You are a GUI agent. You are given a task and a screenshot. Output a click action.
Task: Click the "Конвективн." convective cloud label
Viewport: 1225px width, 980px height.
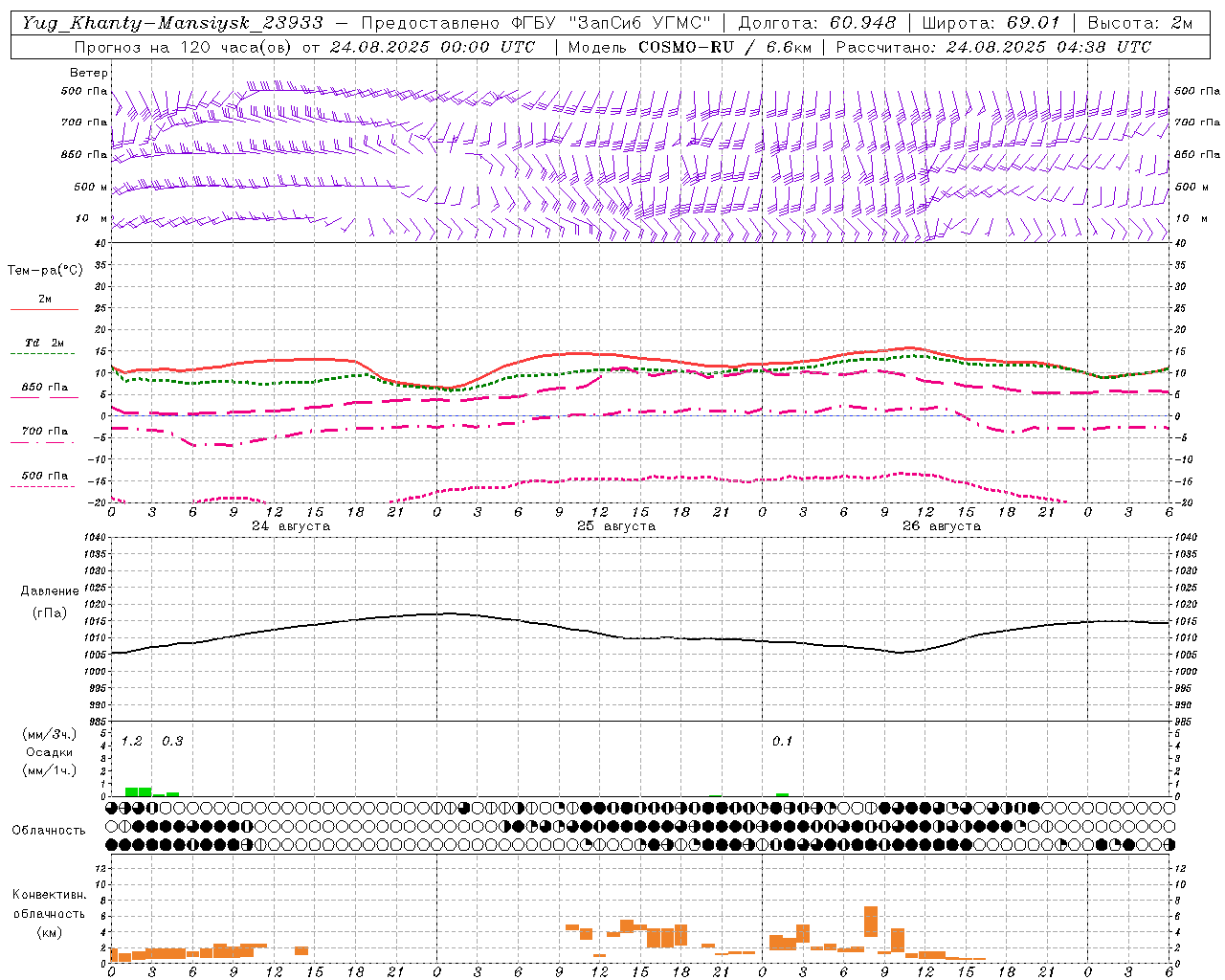[x=50, y=895]
